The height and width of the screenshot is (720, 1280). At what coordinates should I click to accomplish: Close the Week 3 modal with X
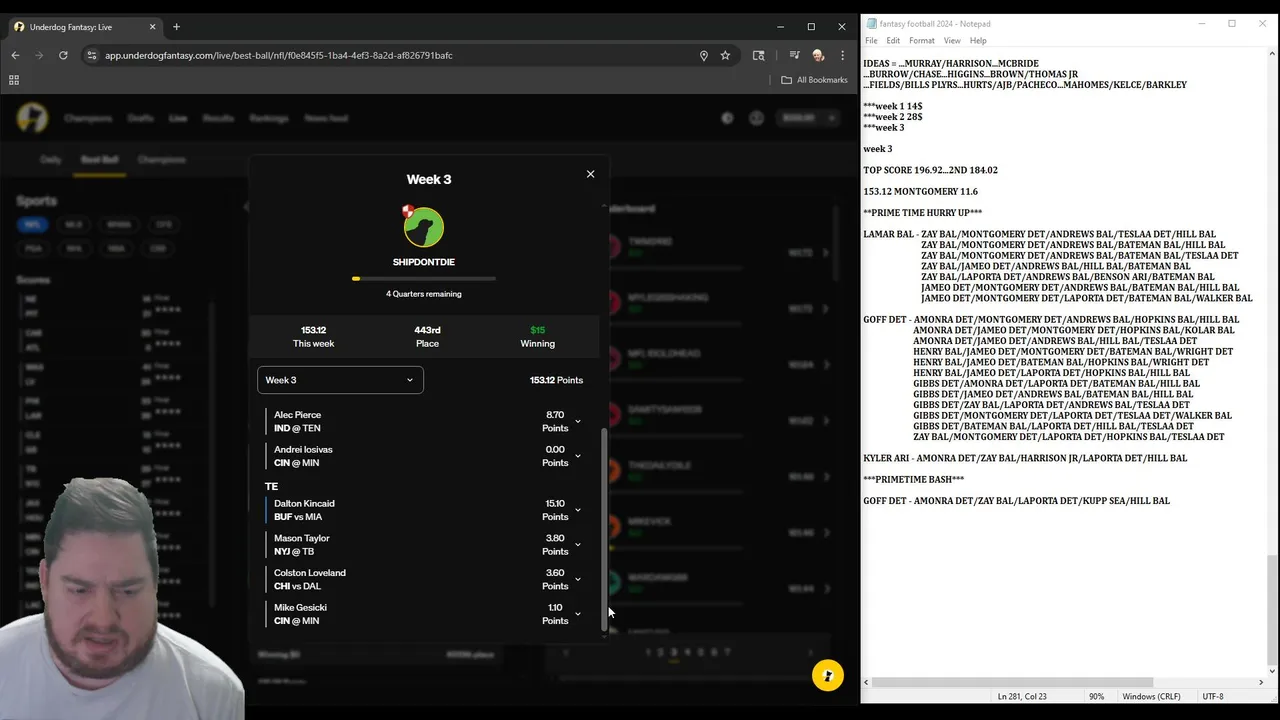point(590,174)
